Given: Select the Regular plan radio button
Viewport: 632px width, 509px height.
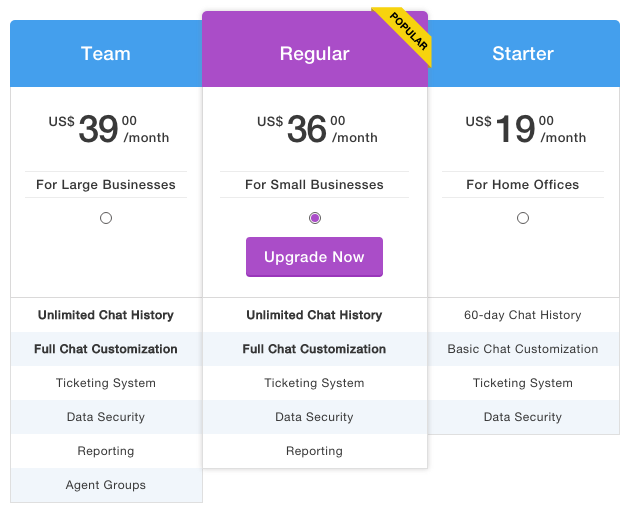Looking at the screenshot, I should 315,218.
